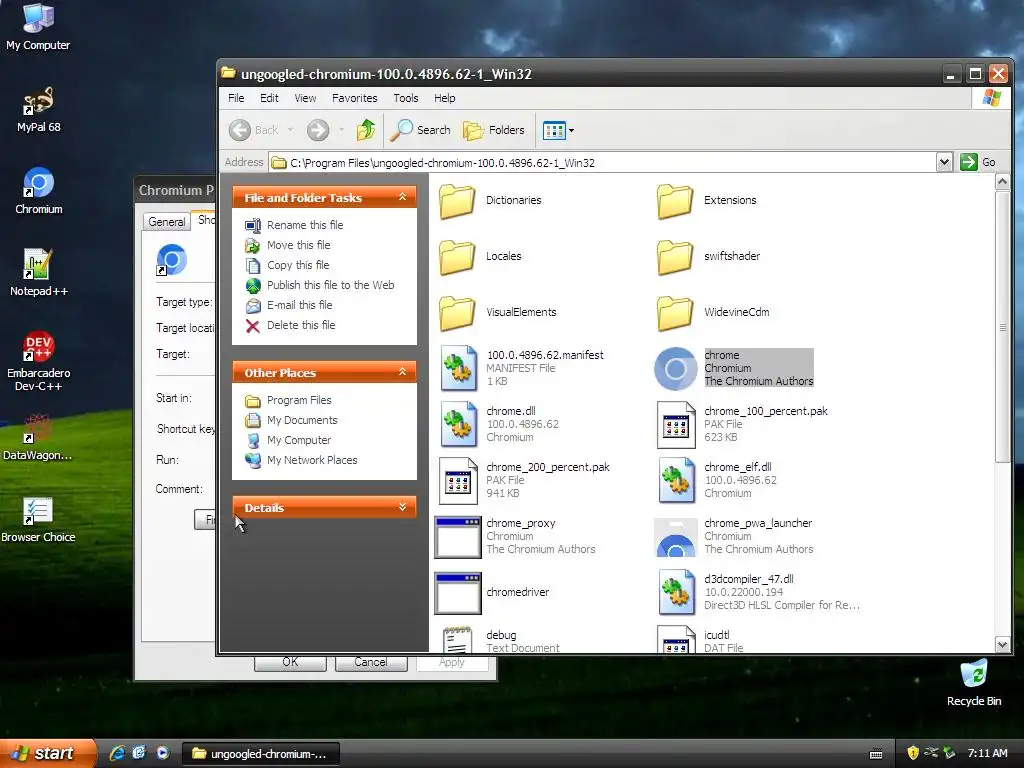
Task: Click Copy this file link
Action: tap(298, 265)
